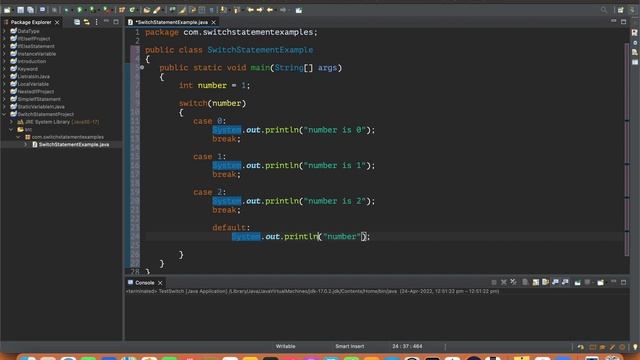Click the New file wizard icon
The width and height of the screenshot is (640, 360).
tap(7, 10)
